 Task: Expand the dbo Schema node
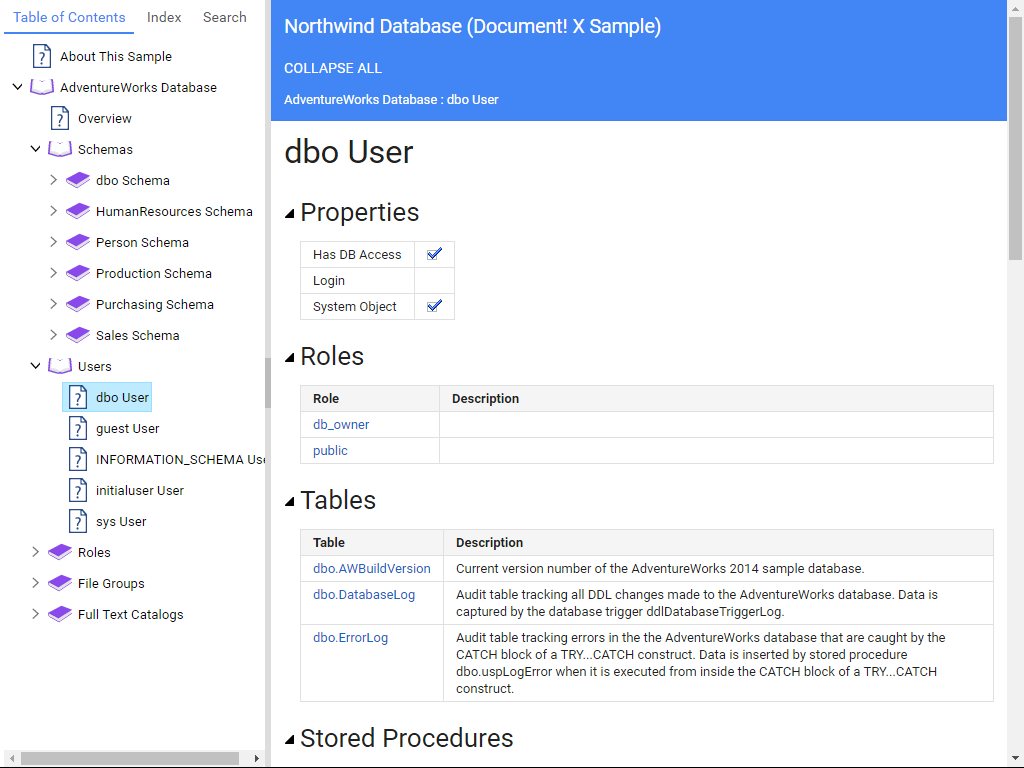tap(54, 180)
